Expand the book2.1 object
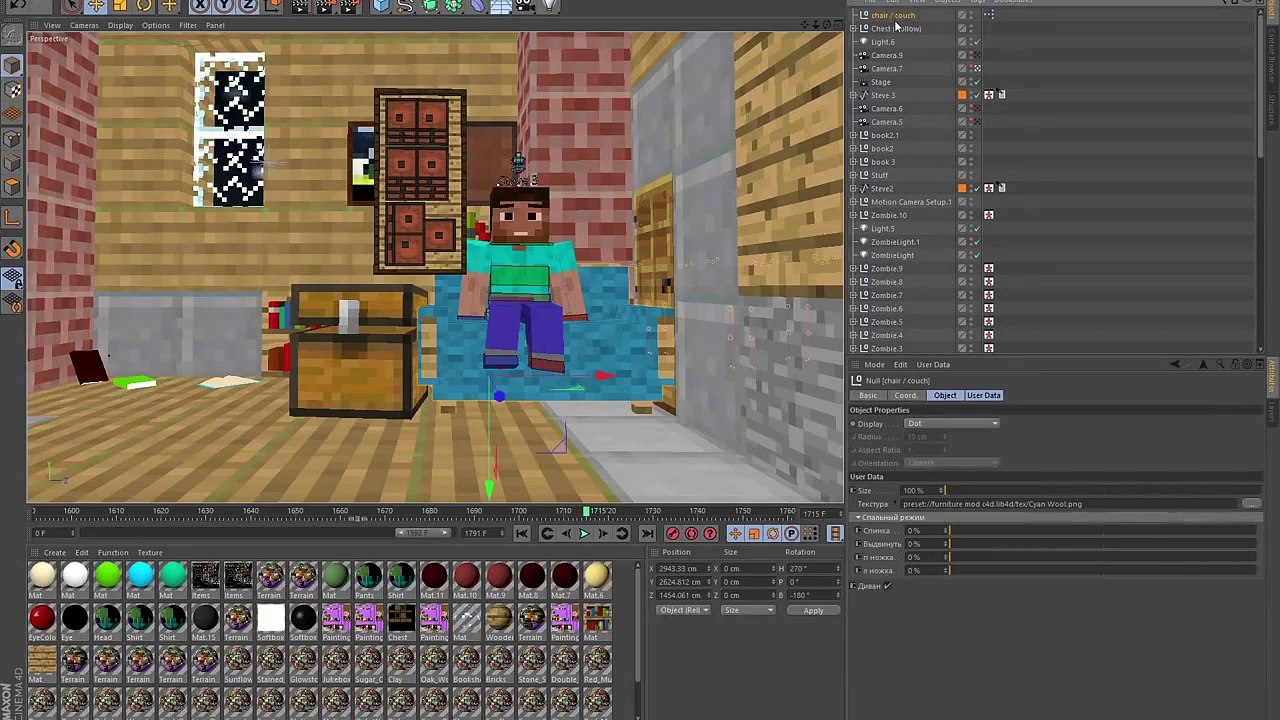This screenshot has height=720, width=1280. (853, 135)
